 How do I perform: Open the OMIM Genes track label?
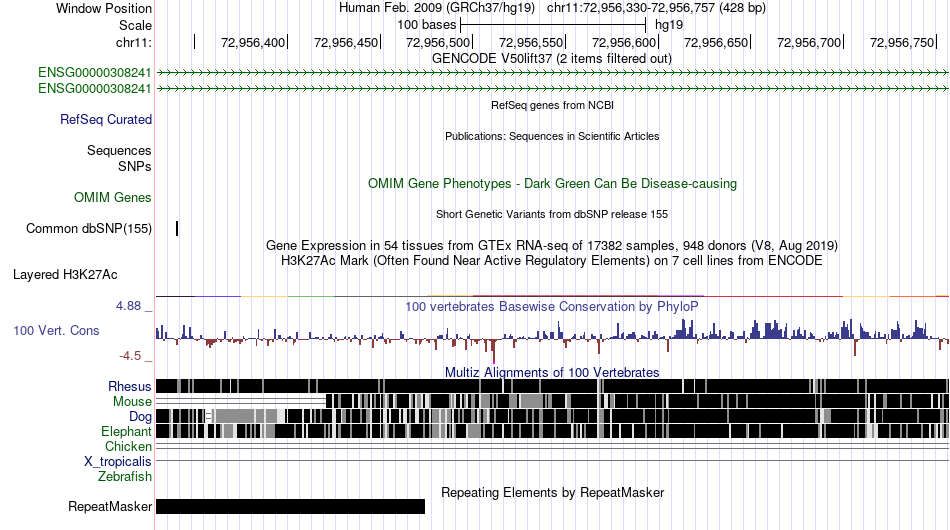[113, 197]
